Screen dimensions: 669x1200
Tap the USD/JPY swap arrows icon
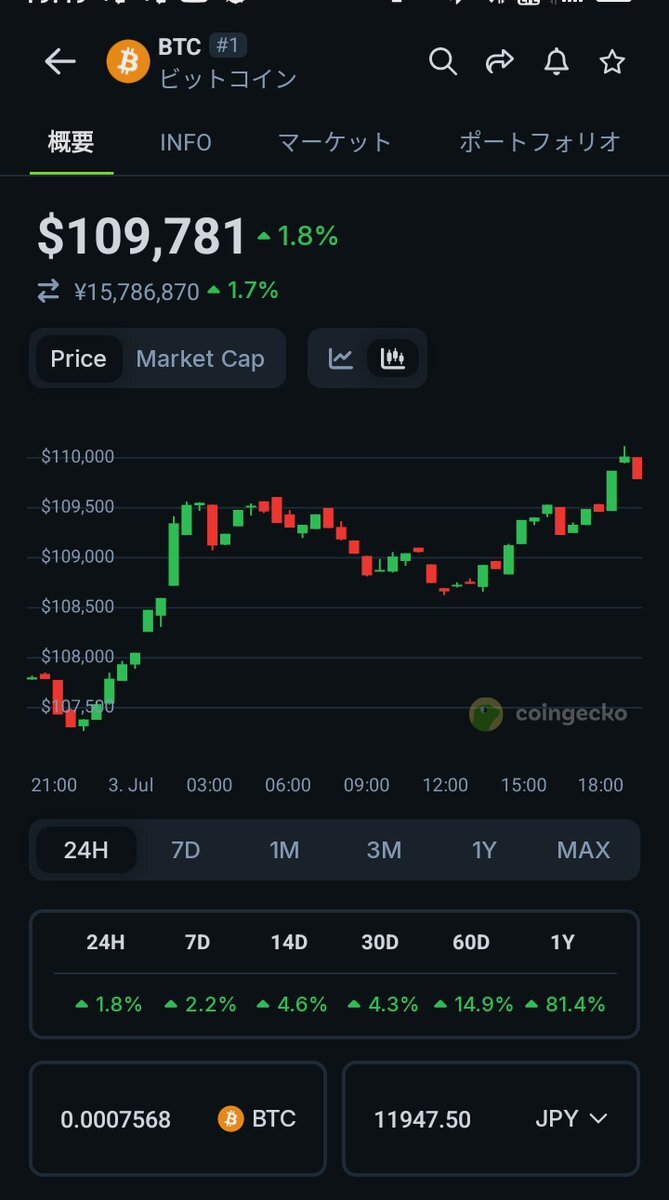48,291
